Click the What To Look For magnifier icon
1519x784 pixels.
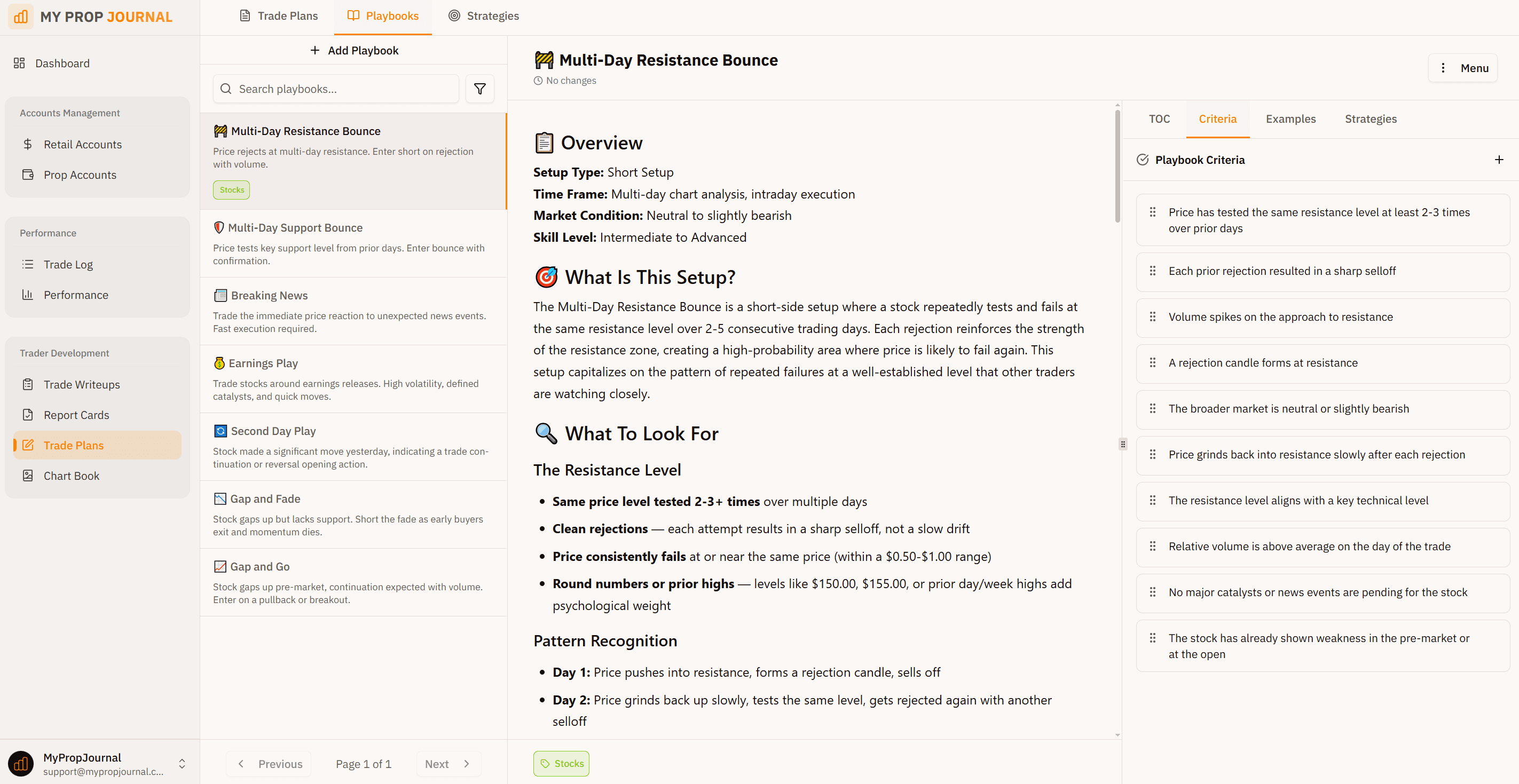546,433
